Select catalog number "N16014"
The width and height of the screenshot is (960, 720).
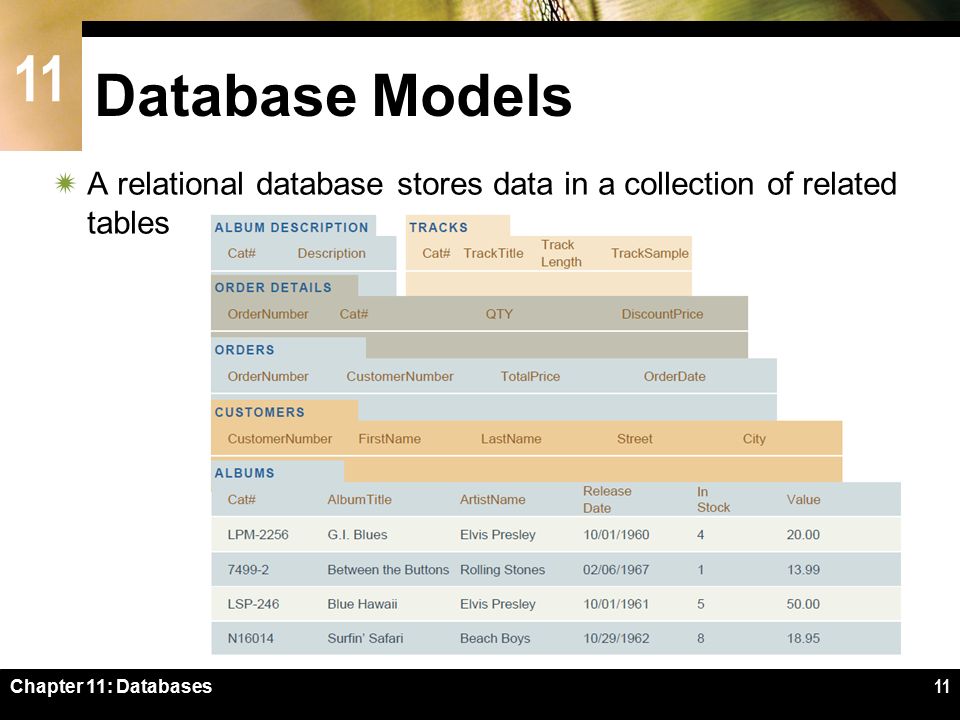coord(250,638)
